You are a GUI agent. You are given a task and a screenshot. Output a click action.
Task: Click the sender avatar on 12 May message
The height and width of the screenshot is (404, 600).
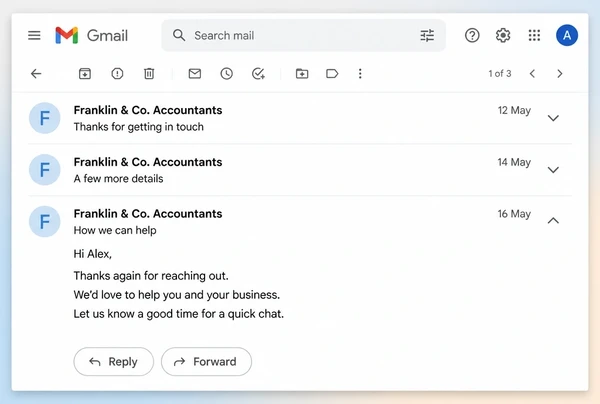(45, 118)
